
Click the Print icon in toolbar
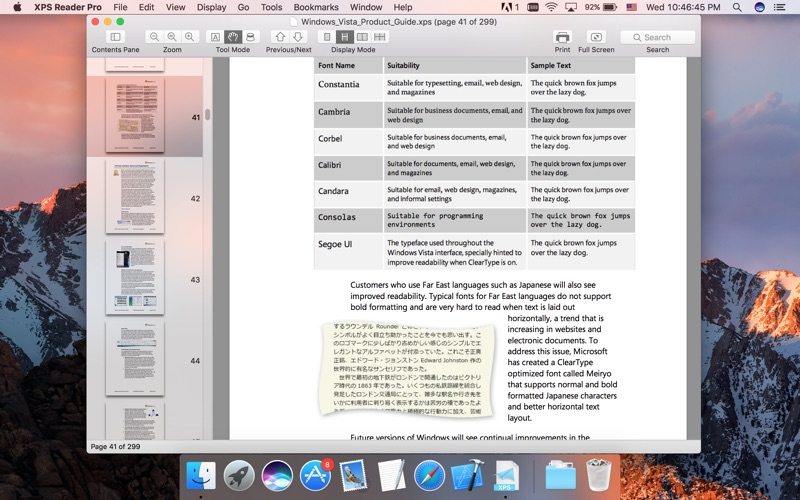562,37
